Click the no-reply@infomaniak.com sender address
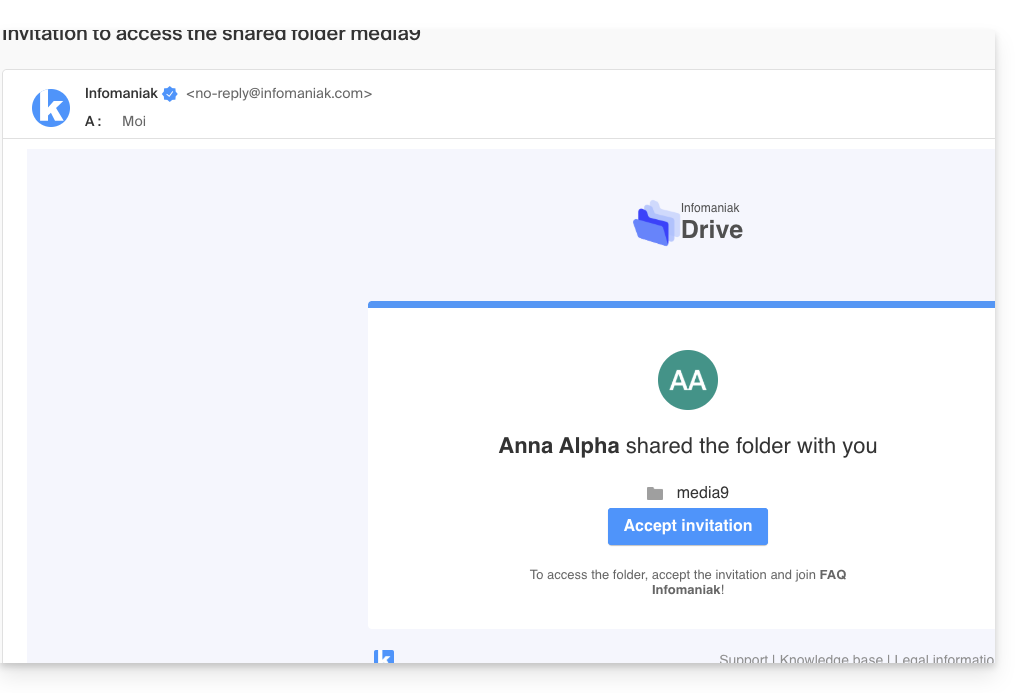This screenshot has height=693, width=1025. tap(279, 94)
